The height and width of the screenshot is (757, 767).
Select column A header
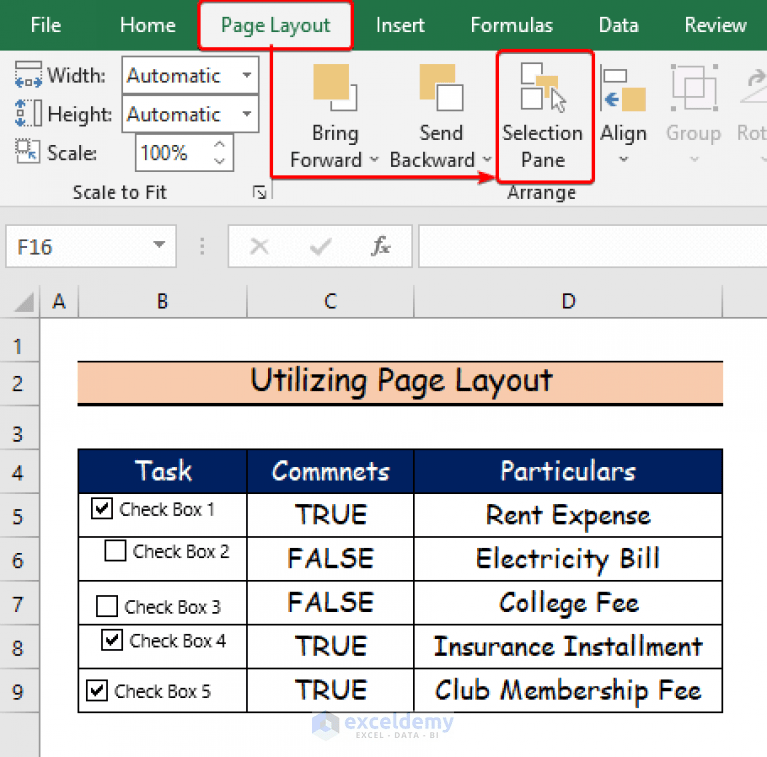(x=59, y=302)
